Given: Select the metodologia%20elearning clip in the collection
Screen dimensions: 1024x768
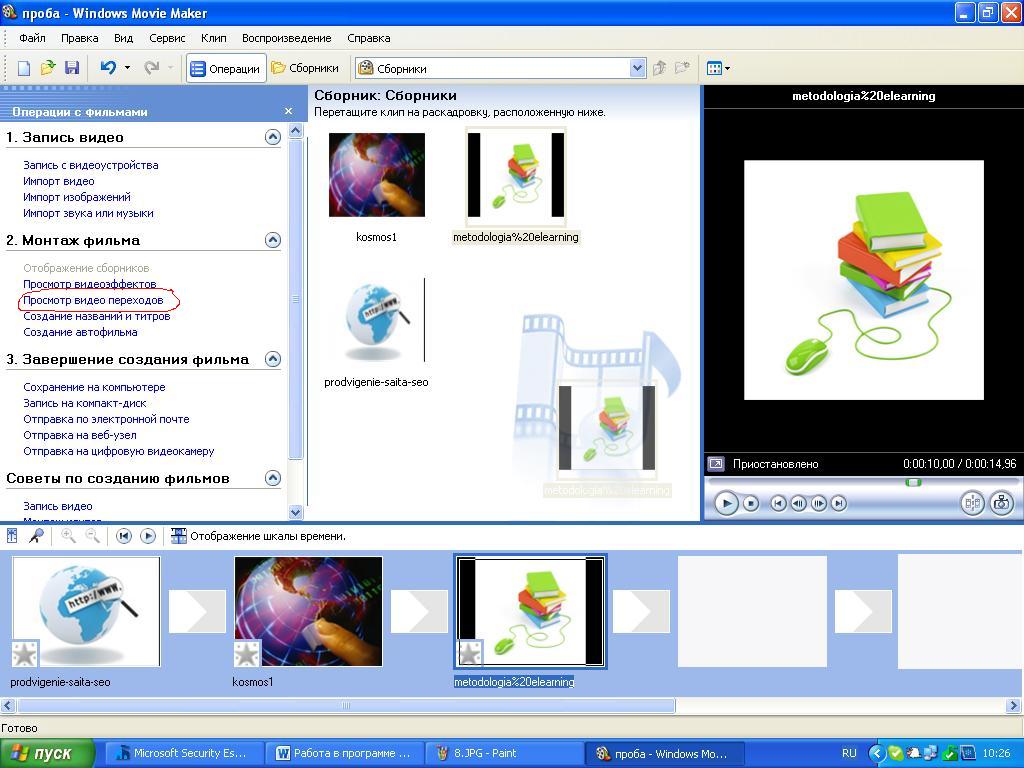Looking at the screenshot, I should tap(516, 175).
